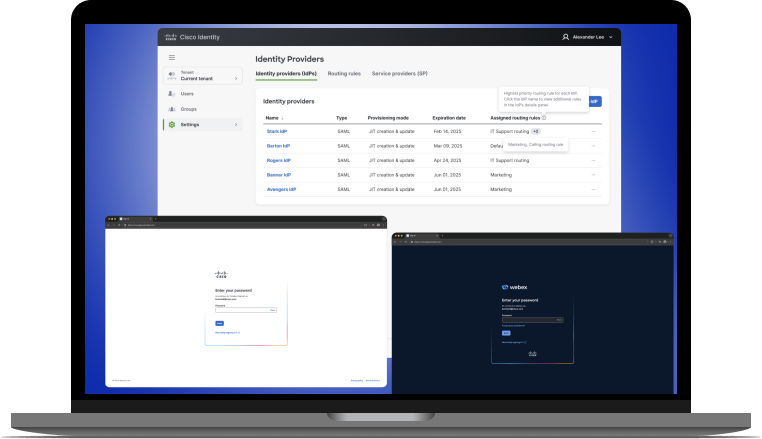Sort by the Name column arrow
This screenshot has width=762, height=439.
click(282, 118)
